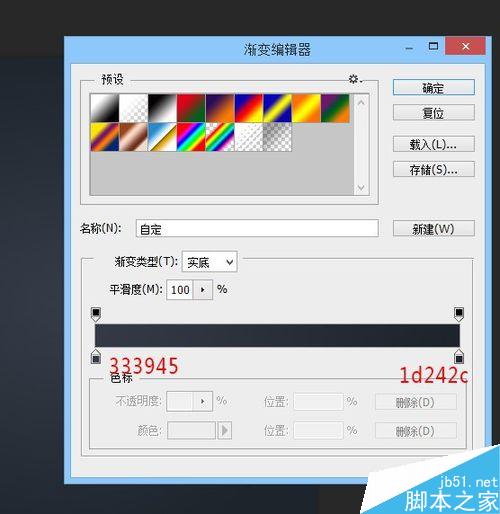The image size is (500, 514).
Task: Select the chrome gradient preset
Action: click(162, 137)
